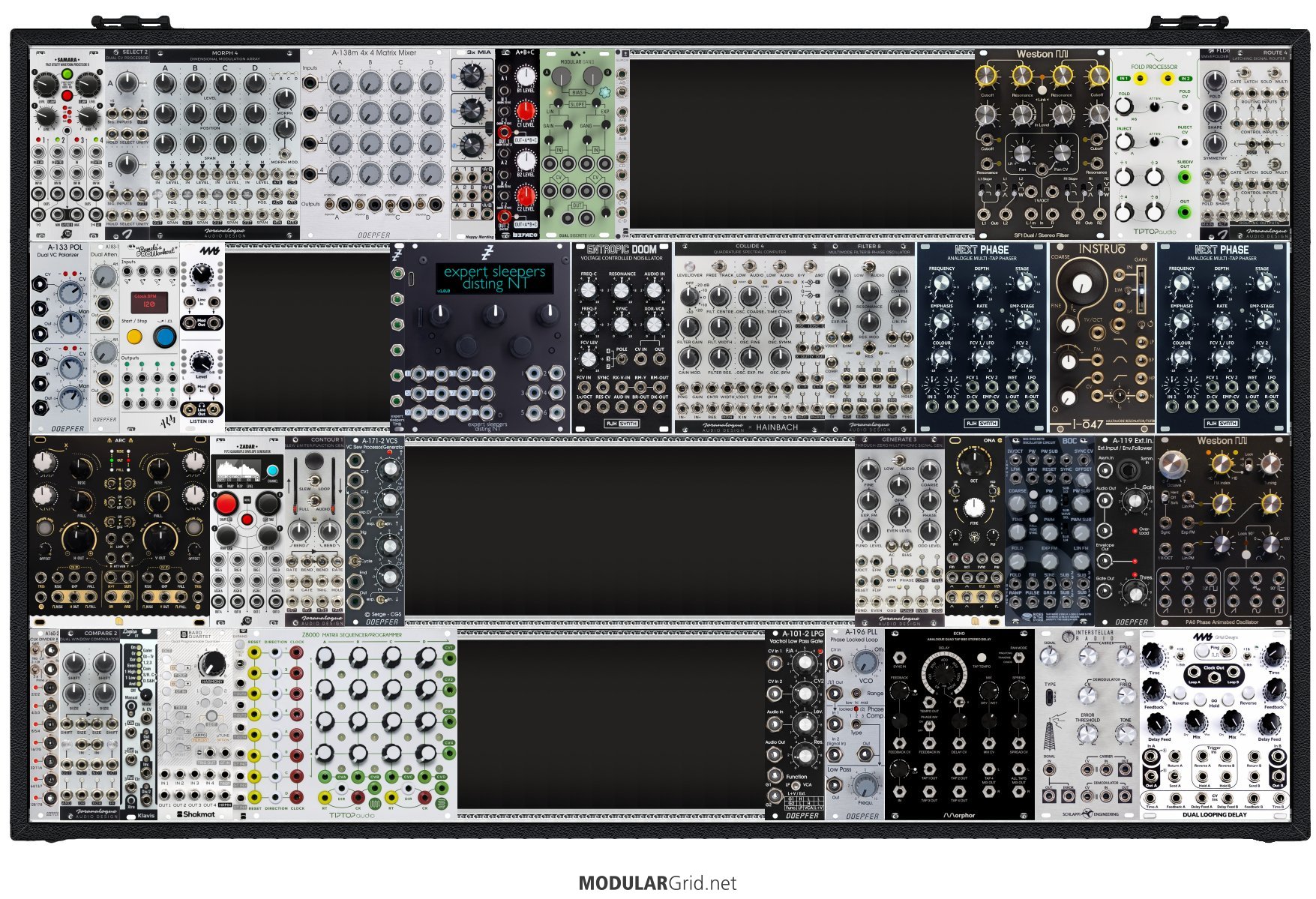Adjust the Res. knob on A-101-2 LPG
The height and width of the screenshot is (899, 1316).
click(805, 757)
